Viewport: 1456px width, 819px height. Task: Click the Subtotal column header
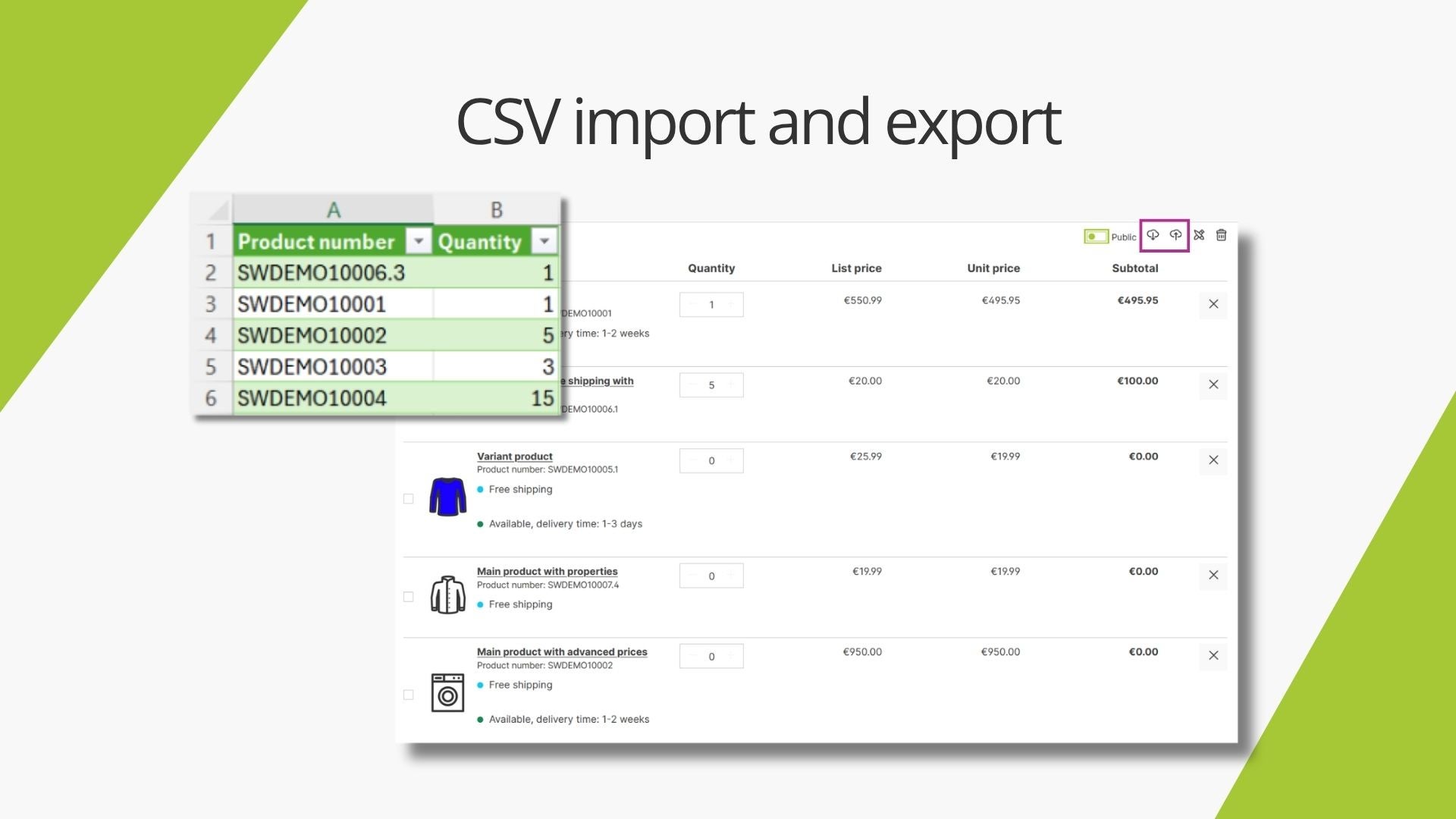(1134, 268)
